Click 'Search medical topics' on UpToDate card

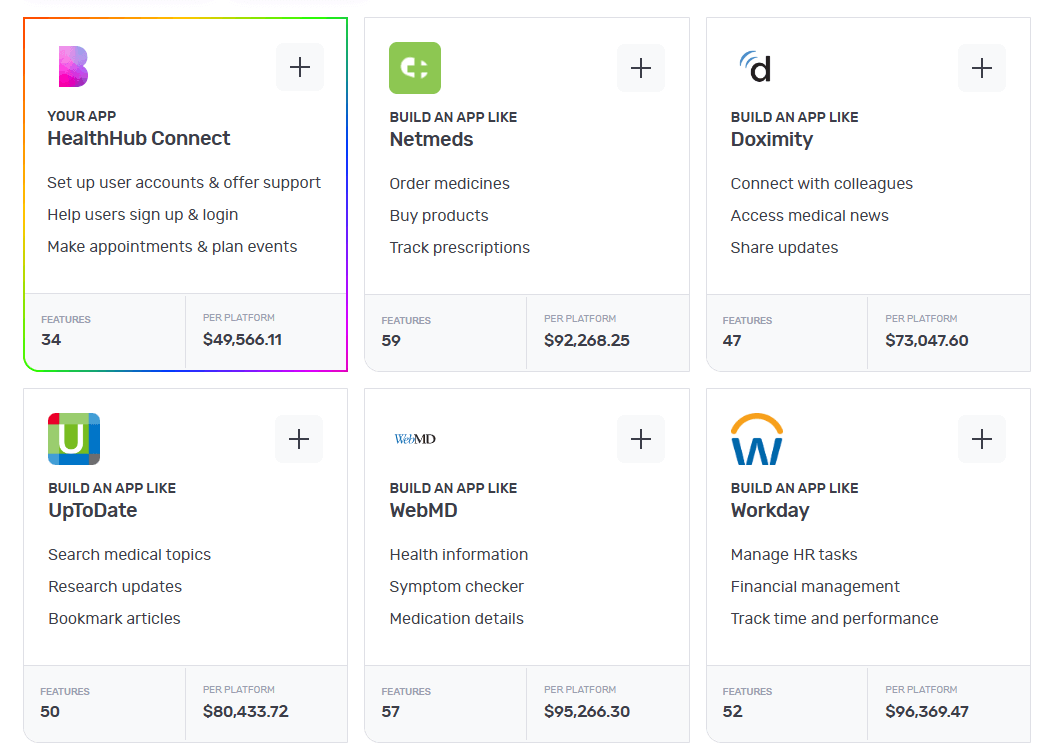[130, 555]
